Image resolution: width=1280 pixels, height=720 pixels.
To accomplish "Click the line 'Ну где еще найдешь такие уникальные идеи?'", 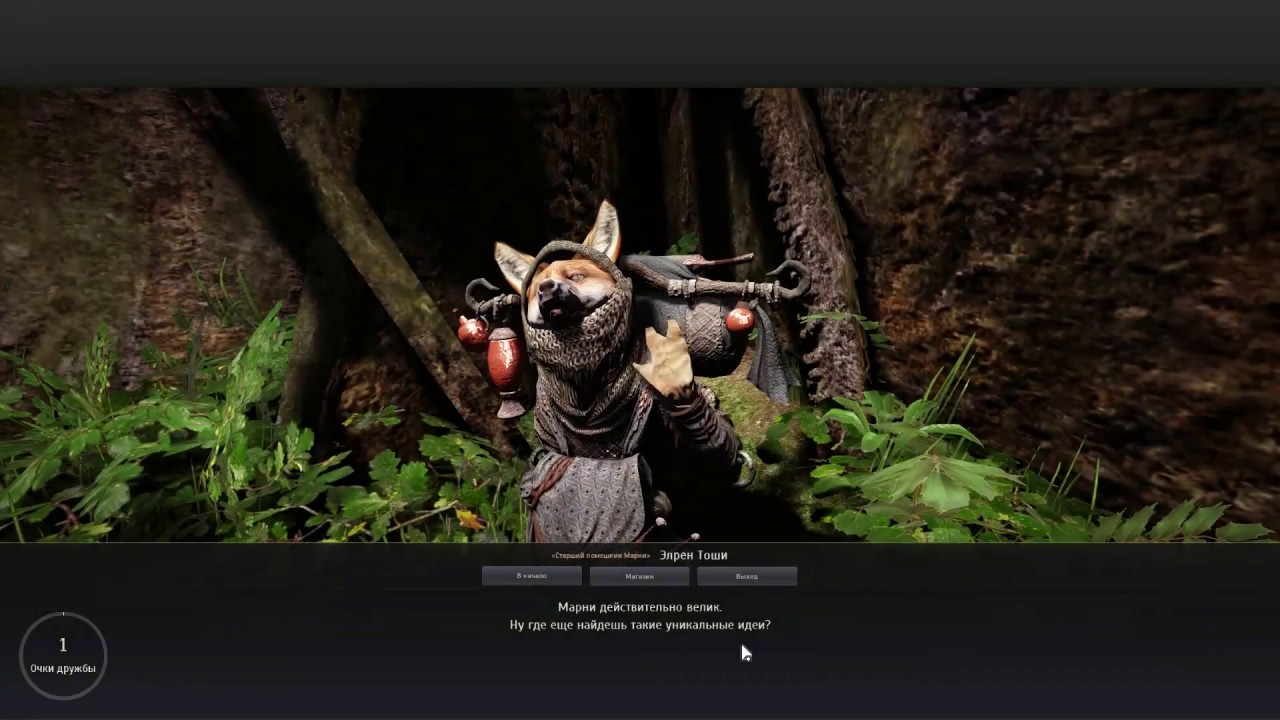I will click(x=640, y=625).
